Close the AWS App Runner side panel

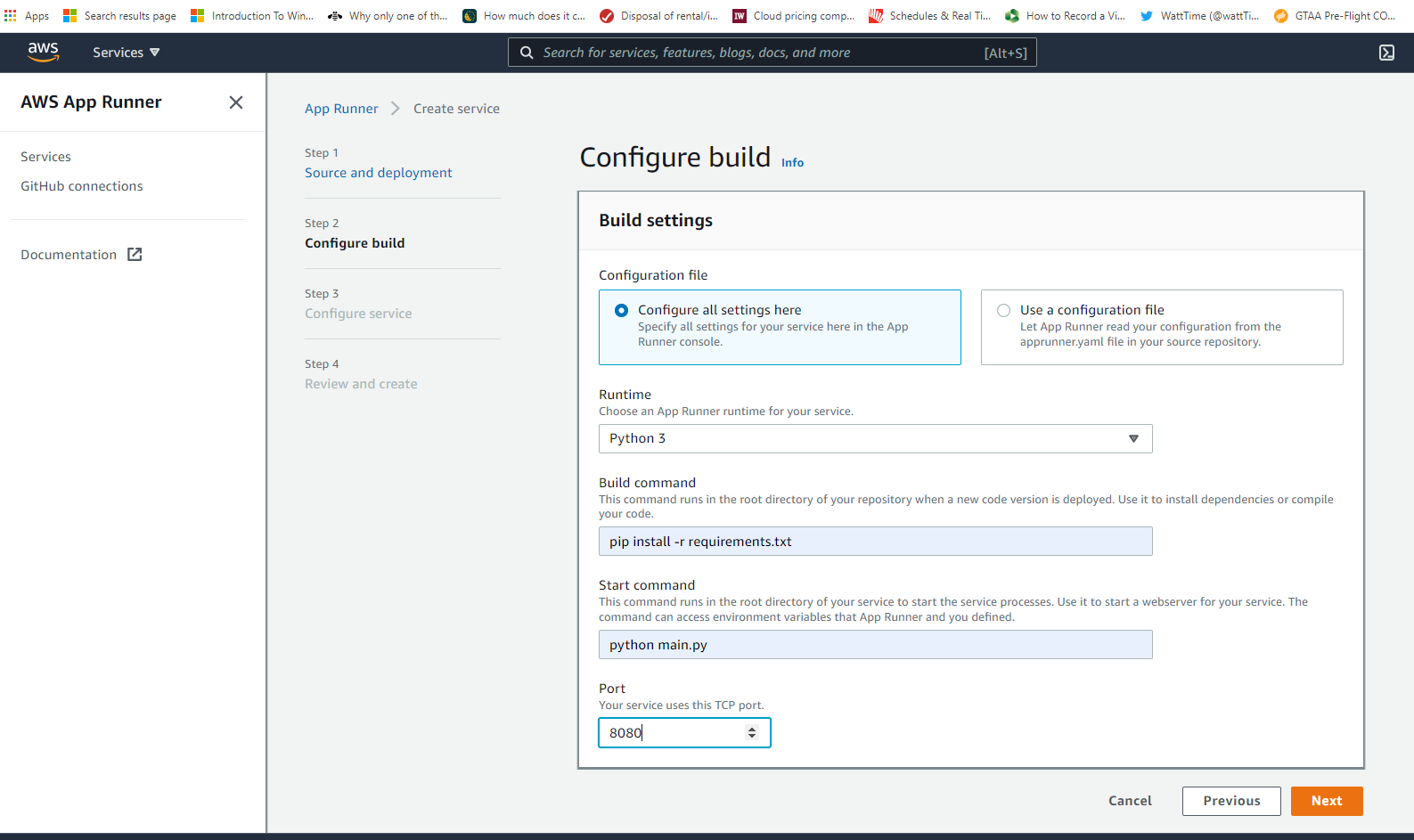pos(236,102)
